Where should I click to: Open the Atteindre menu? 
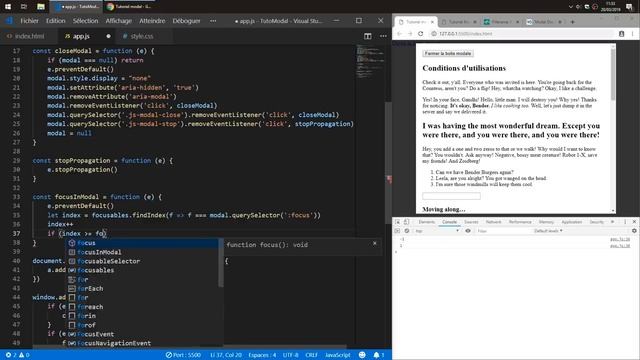coord(152,21)
